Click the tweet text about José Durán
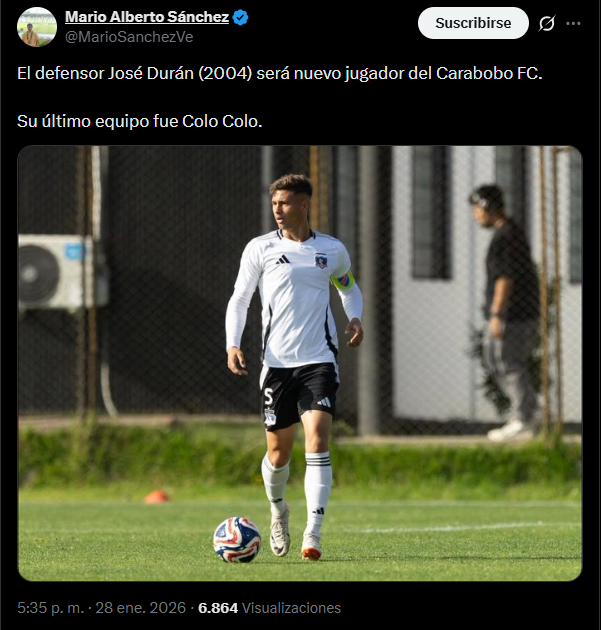Screen dimensions: 601x630 [x=280, y=74]
